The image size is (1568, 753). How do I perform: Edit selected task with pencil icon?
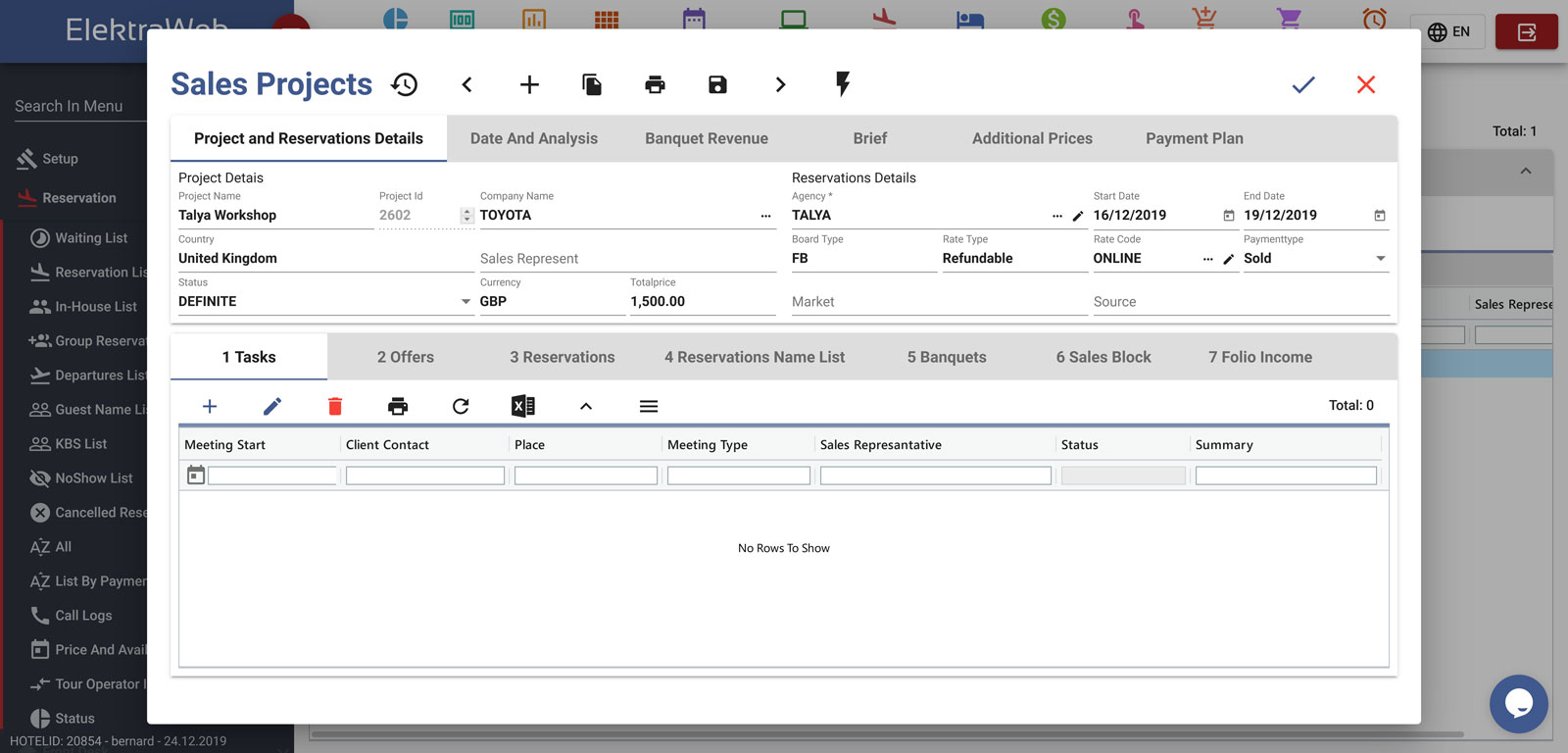pos(272,406)
